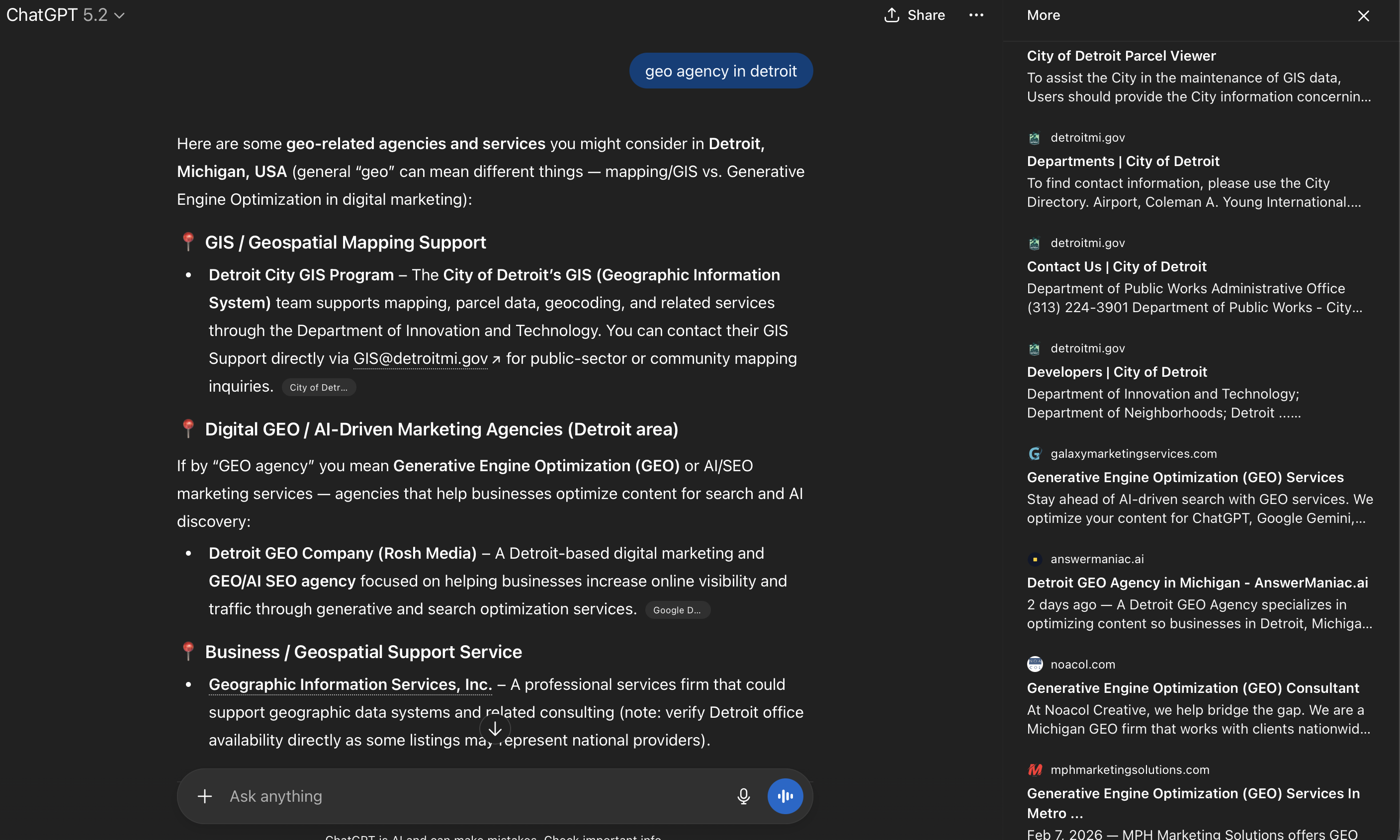Open Detroit GEO Agency in Michigan result

click(1197, 583)
